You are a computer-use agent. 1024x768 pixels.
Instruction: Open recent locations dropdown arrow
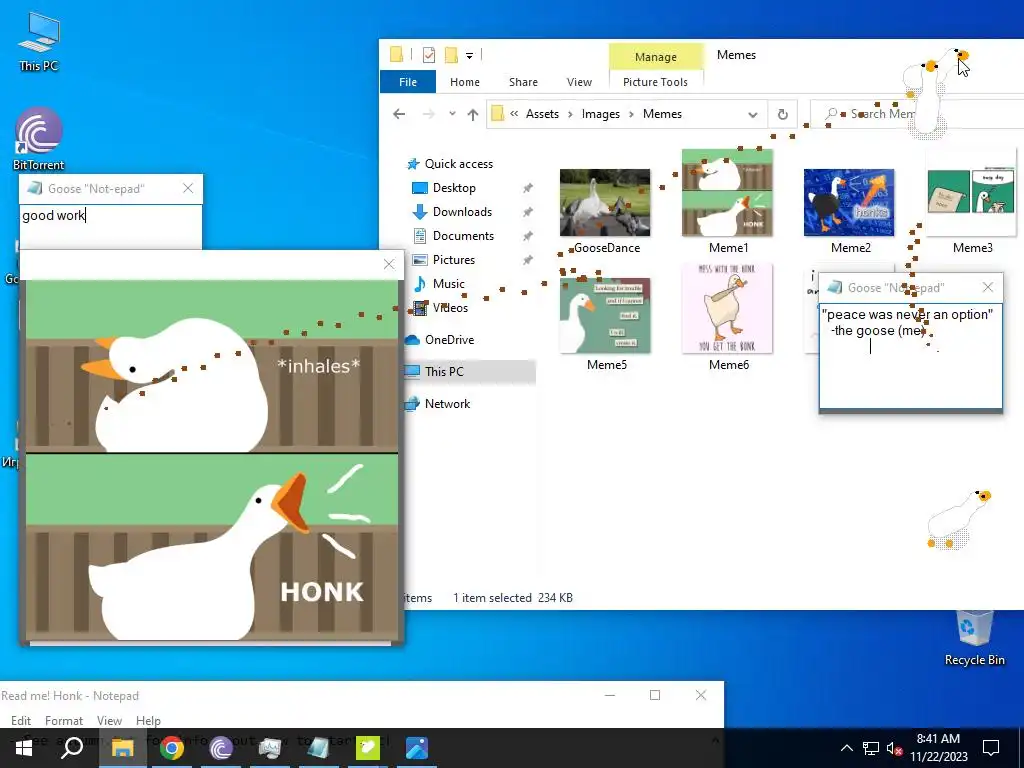click(452, 114)
